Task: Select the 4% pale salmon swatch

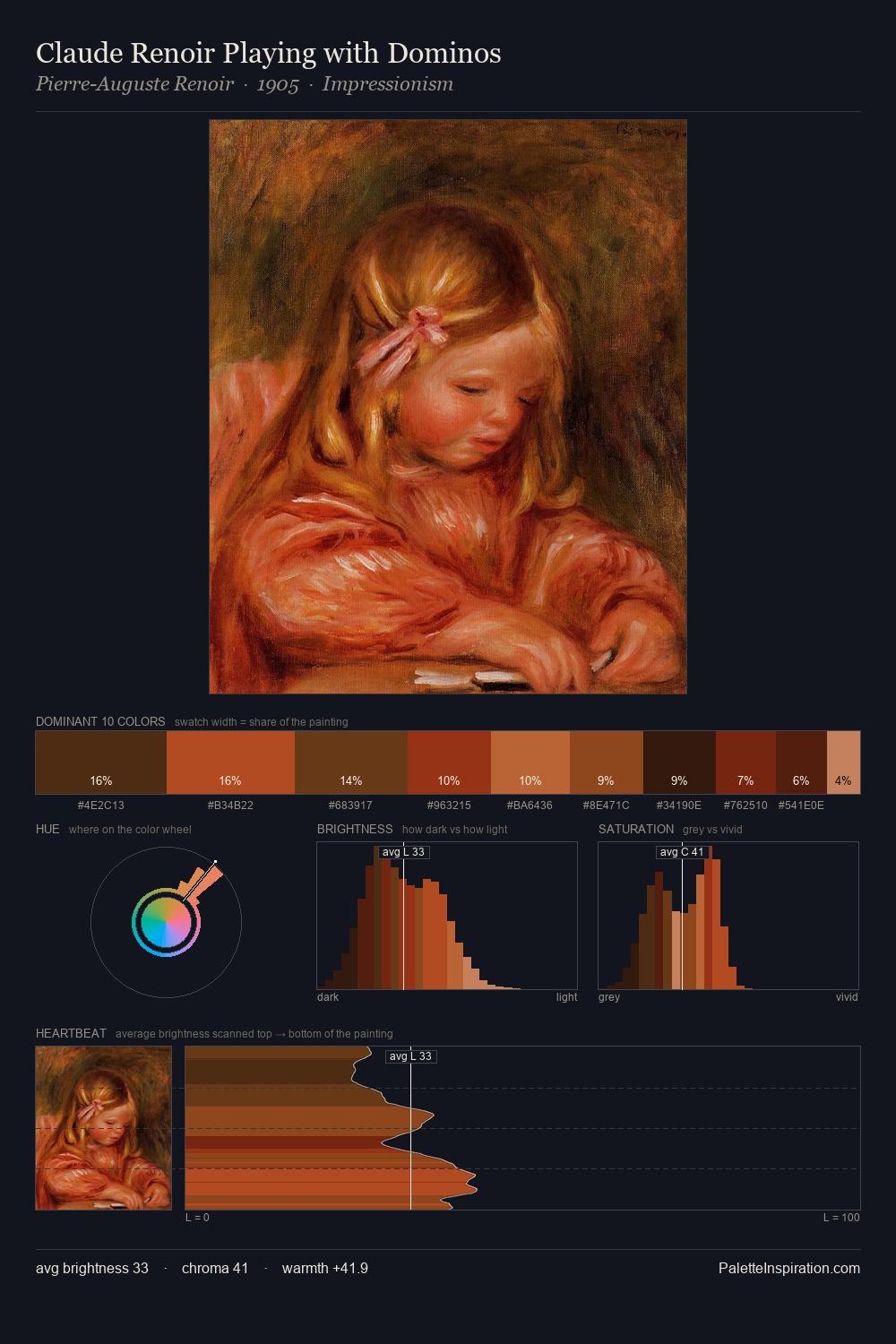Action: [843, 762]
